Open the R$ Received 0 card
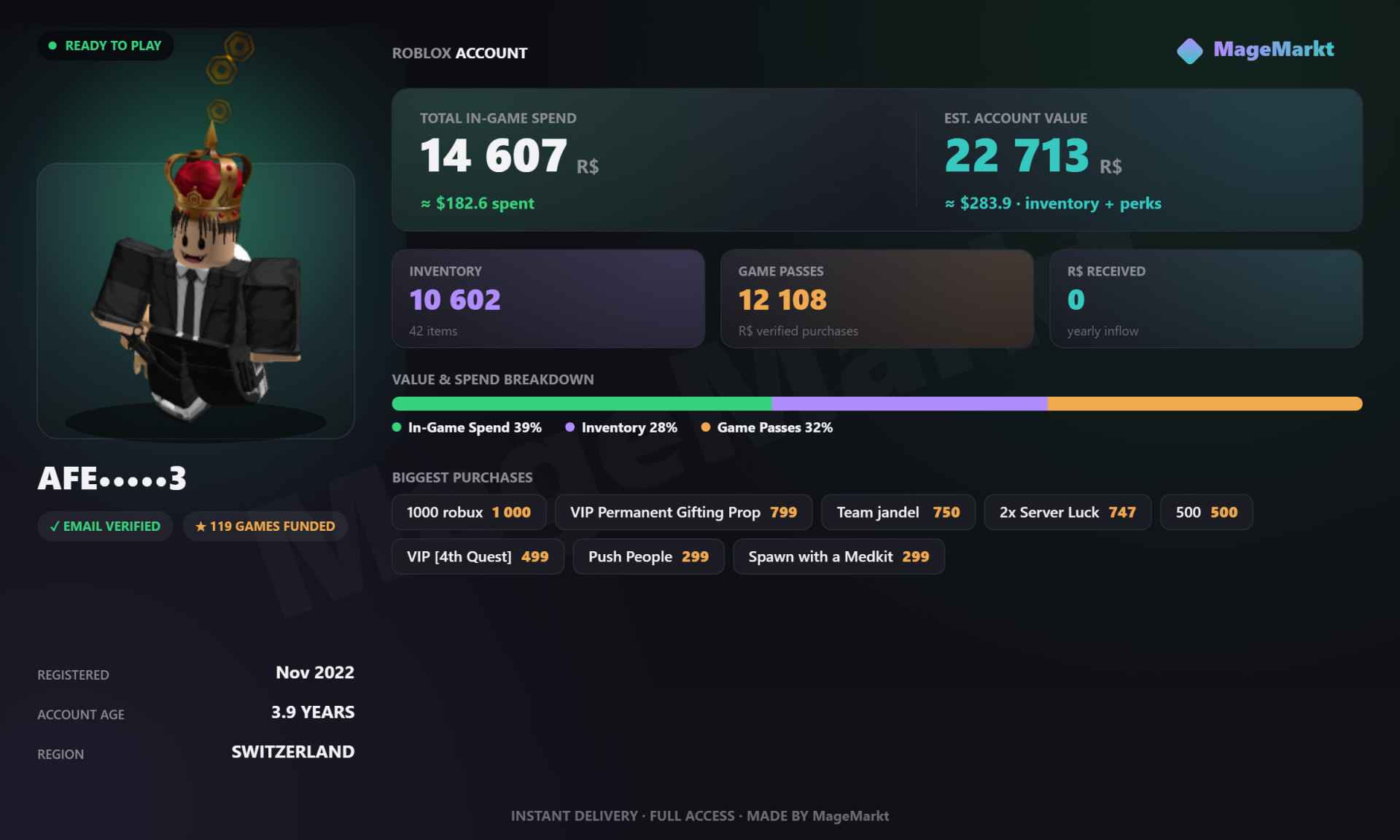 (x=1206, y=299)
